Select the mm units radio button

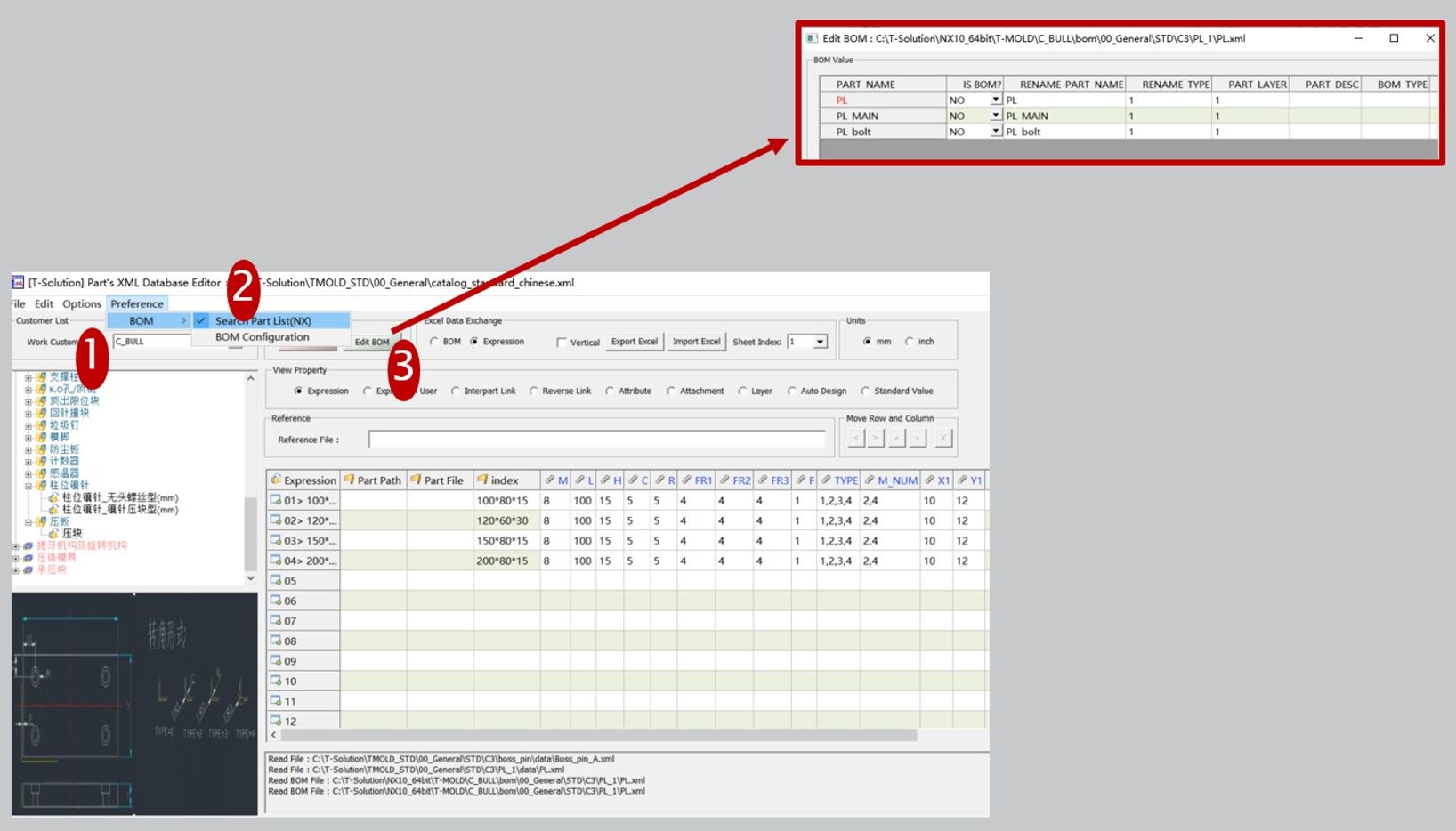[868, 342]
